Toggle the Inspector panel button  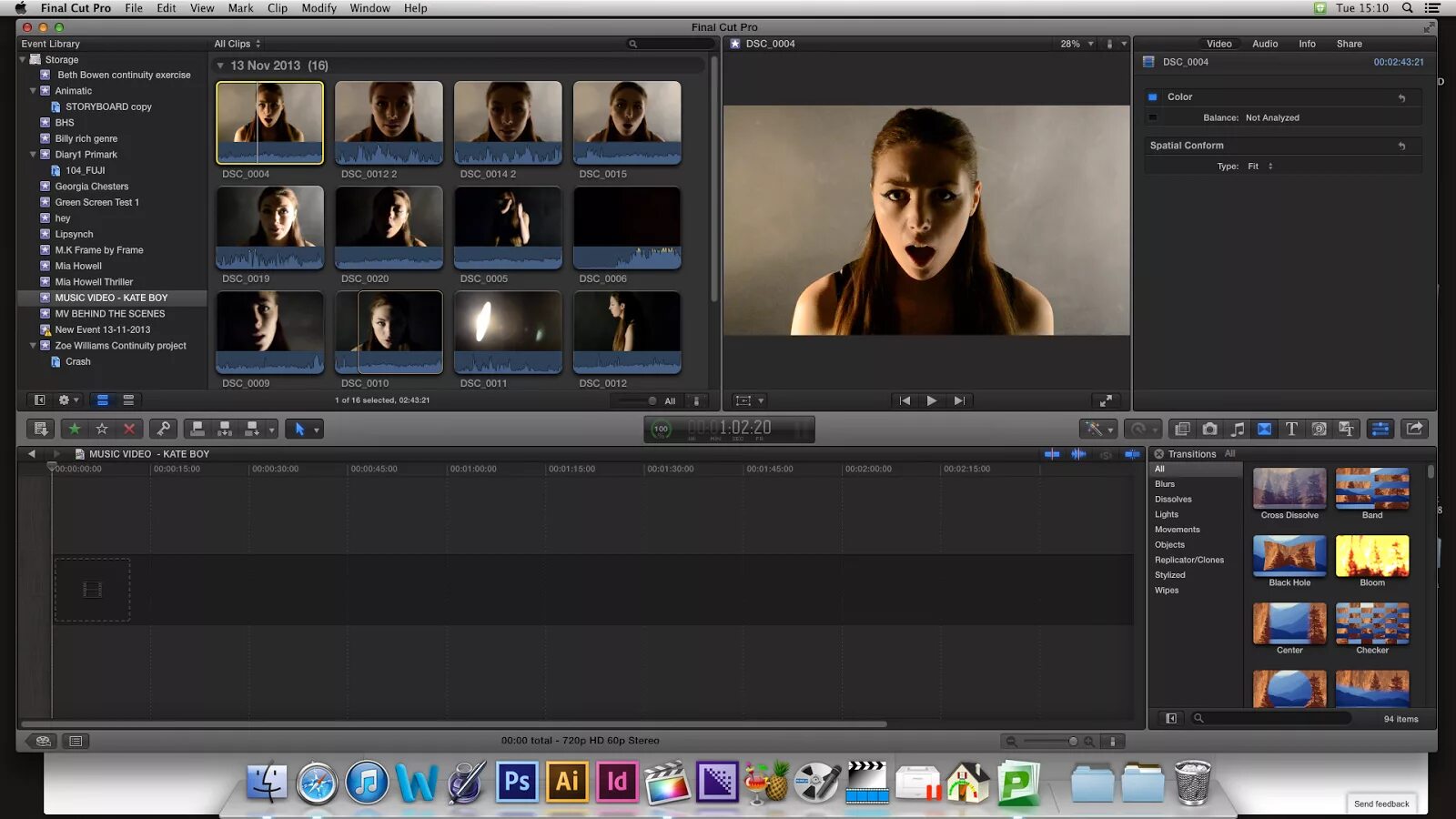1380,429
